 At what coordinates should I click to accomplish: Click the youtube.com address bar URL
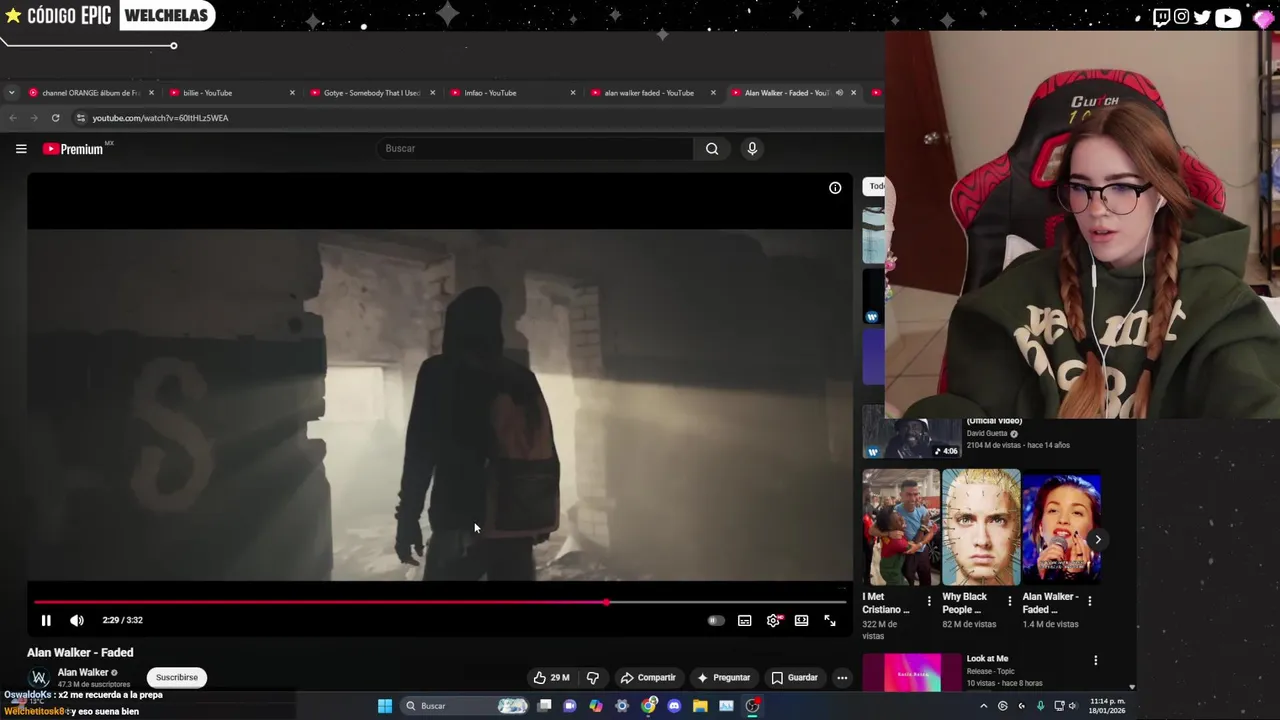pyautogui.click(x=160, y=118)
